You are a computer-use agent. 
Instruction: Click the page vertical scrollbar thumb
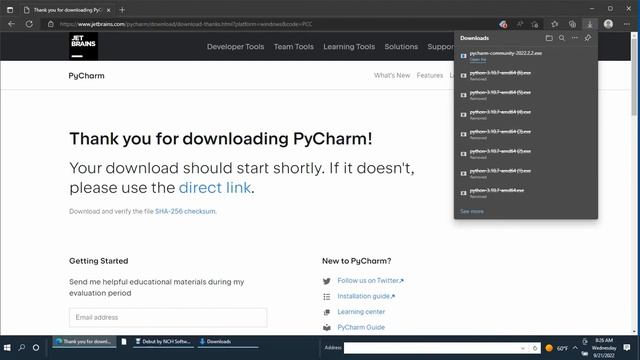coord(634,78)
